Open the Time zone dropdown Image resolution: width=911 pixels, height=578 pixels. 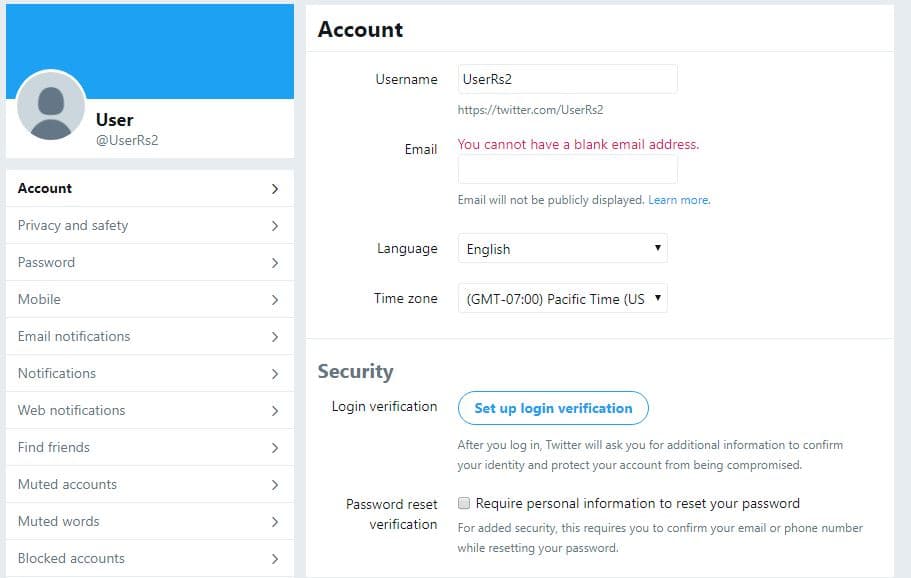(x=562, y=299)
